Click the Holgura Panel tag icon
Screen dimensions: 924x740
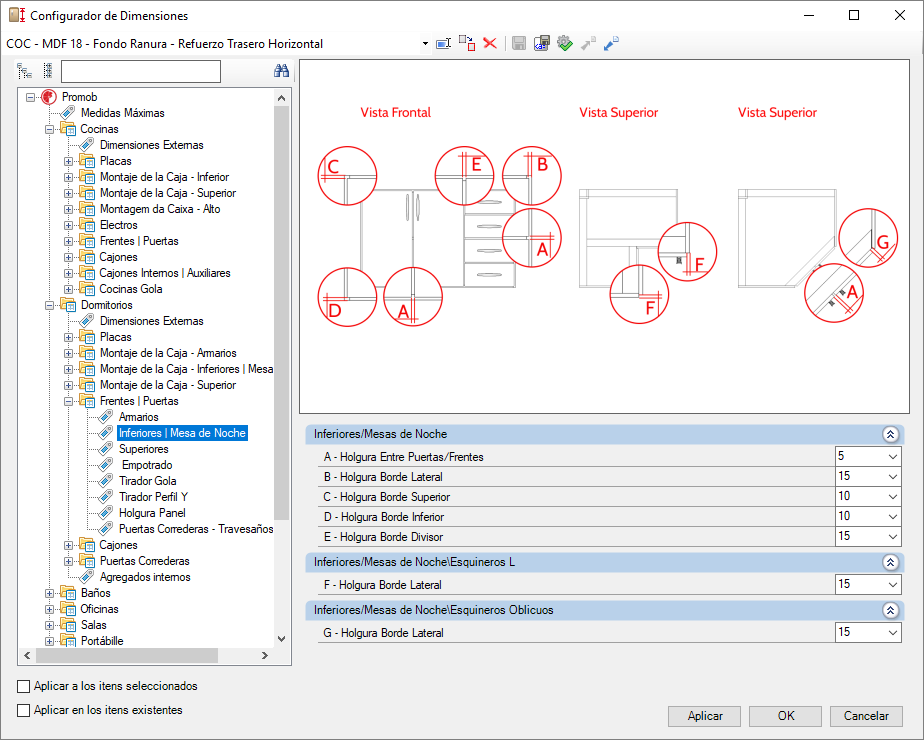[106, 513]
